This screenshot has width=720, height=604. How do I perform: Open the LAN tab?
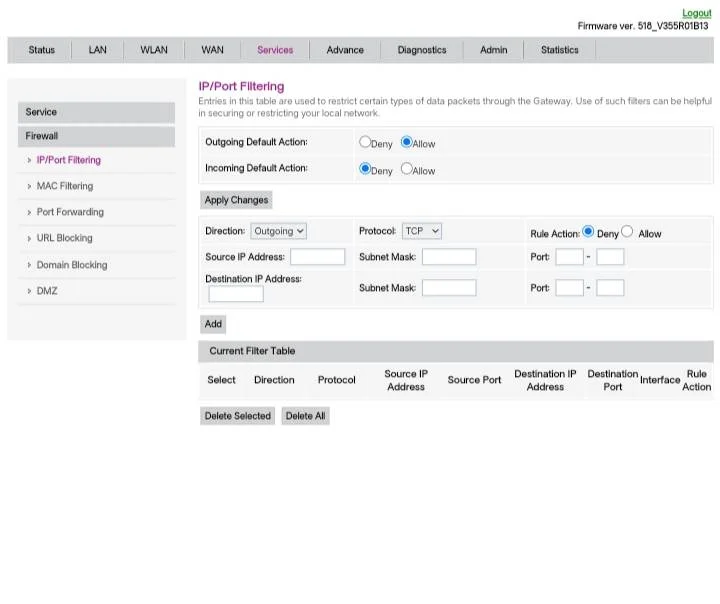click(97, 50)
